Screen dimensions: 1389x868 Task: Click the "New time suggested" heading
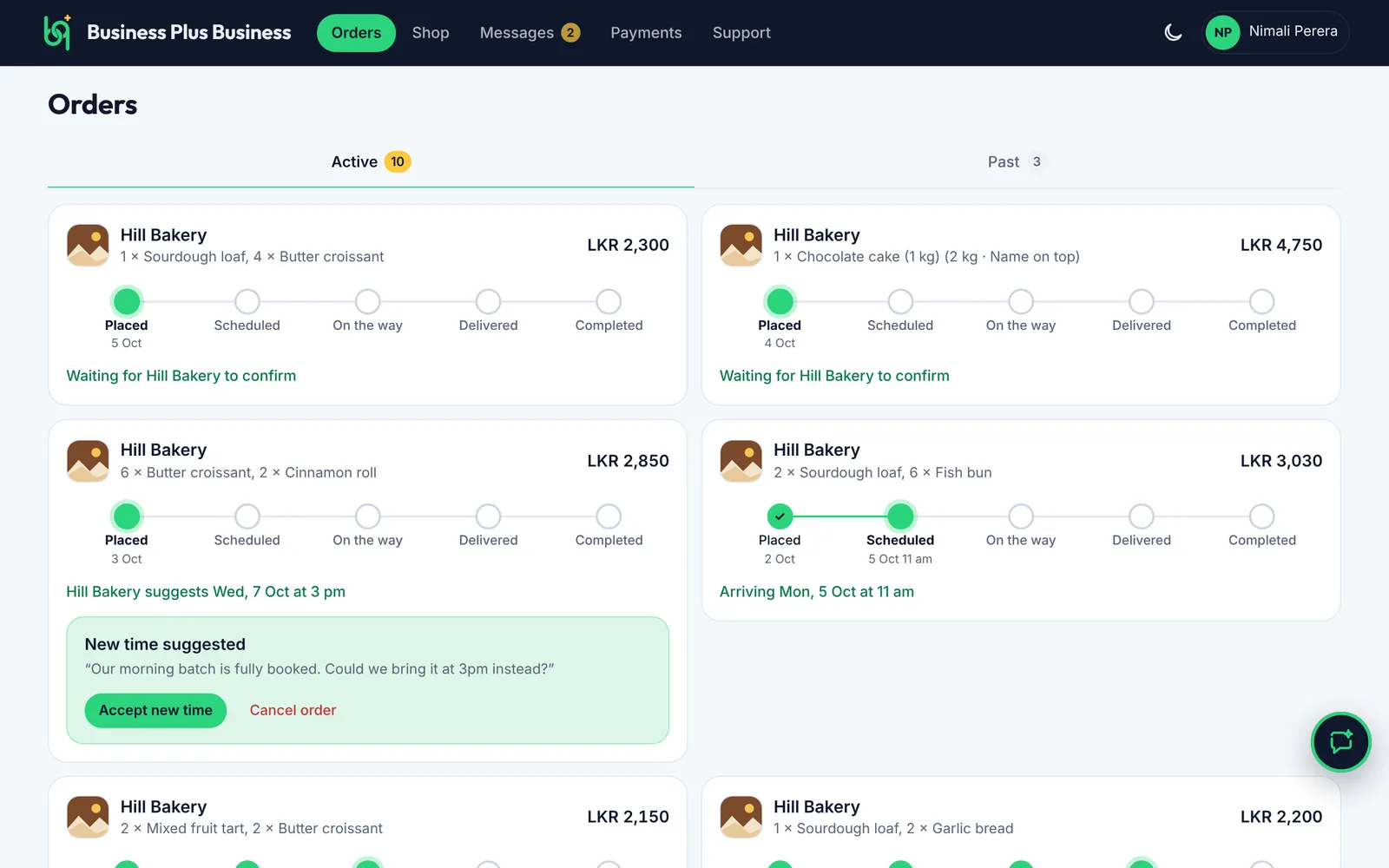165,645
